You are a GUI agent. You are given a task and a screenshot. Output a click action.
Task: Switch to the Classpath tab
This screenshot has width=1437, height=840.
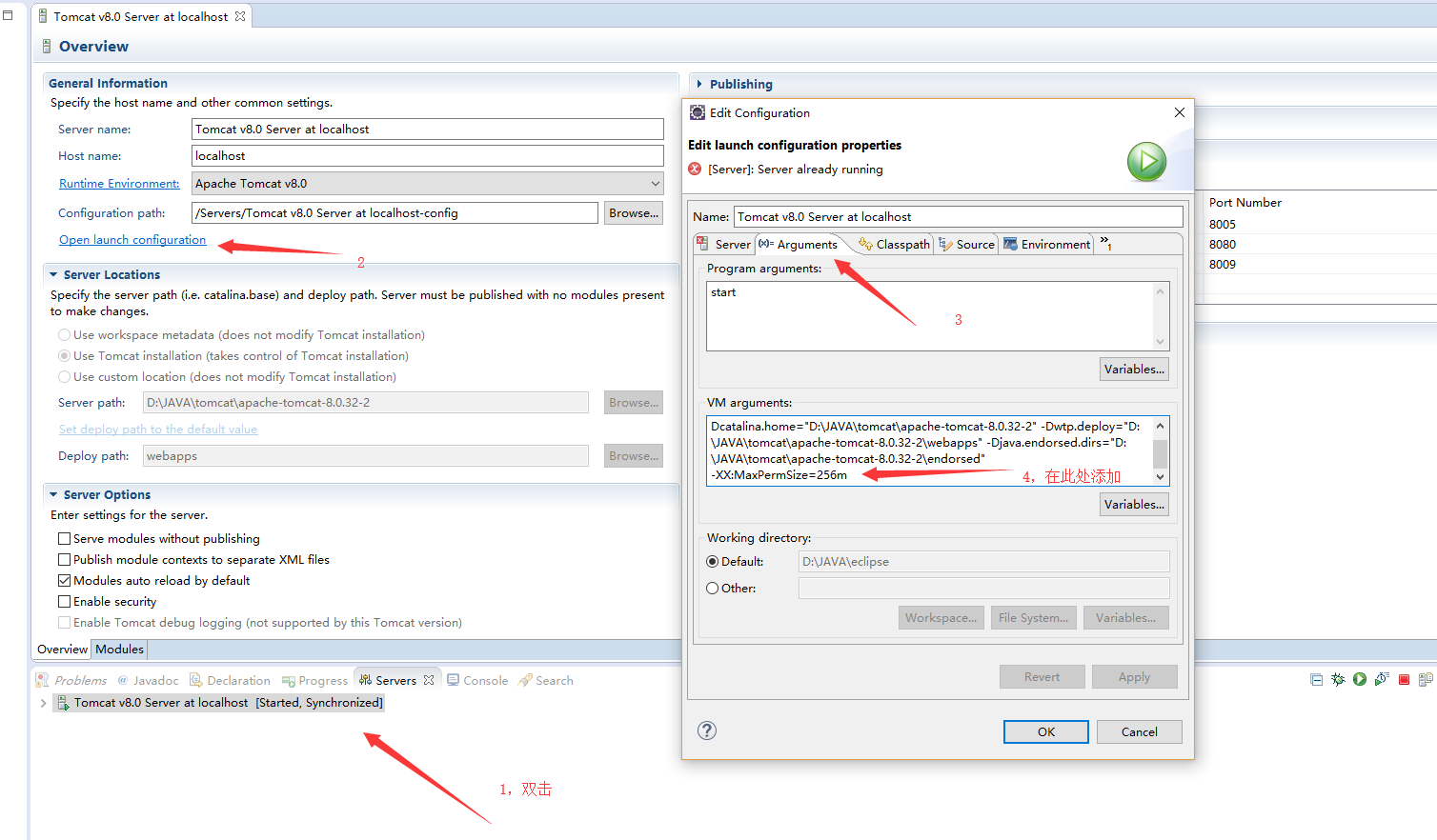[894, 244]
